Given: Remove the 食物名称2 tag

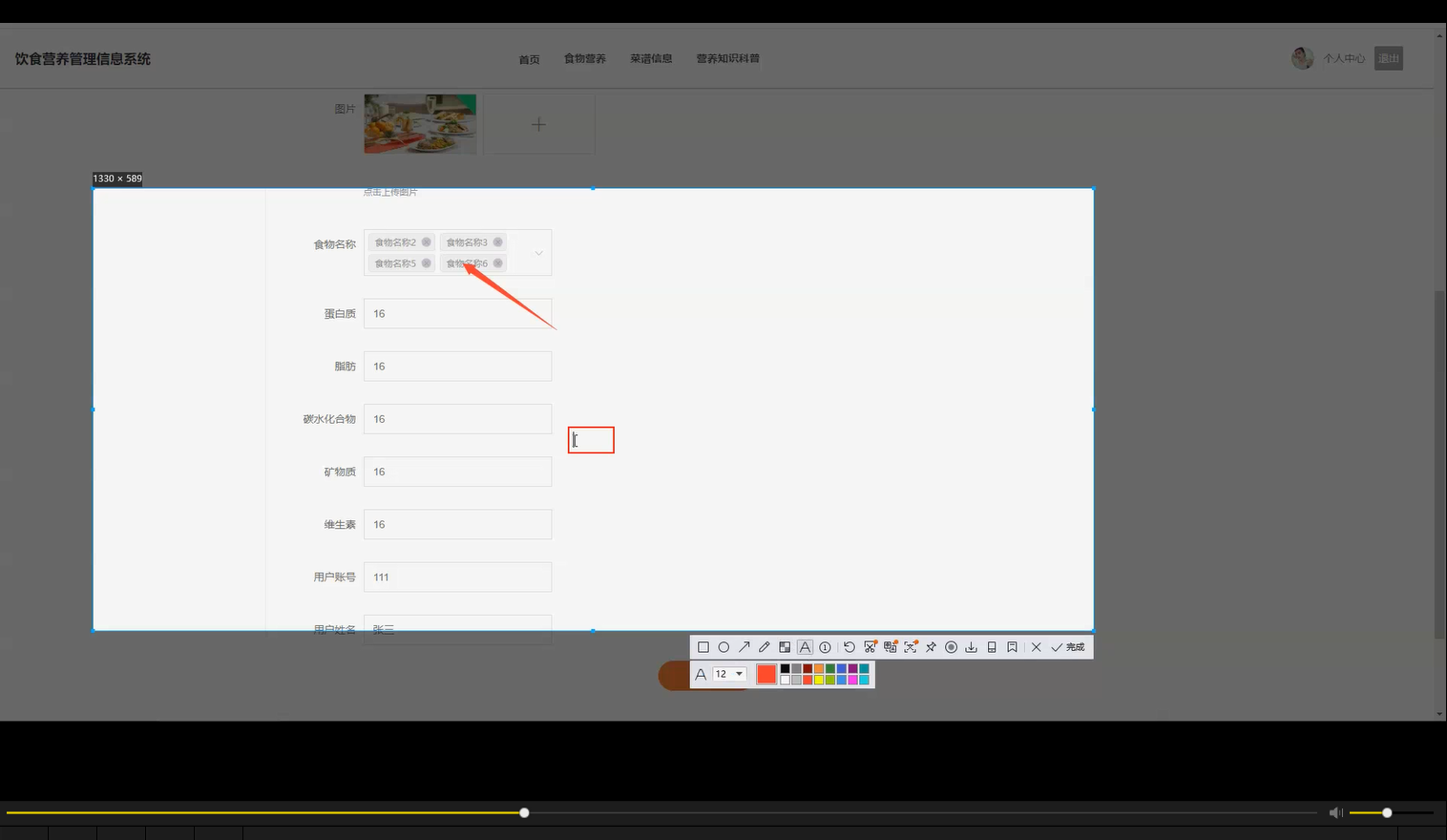Looking at the screenshot, I should click(x=426, y=241).
